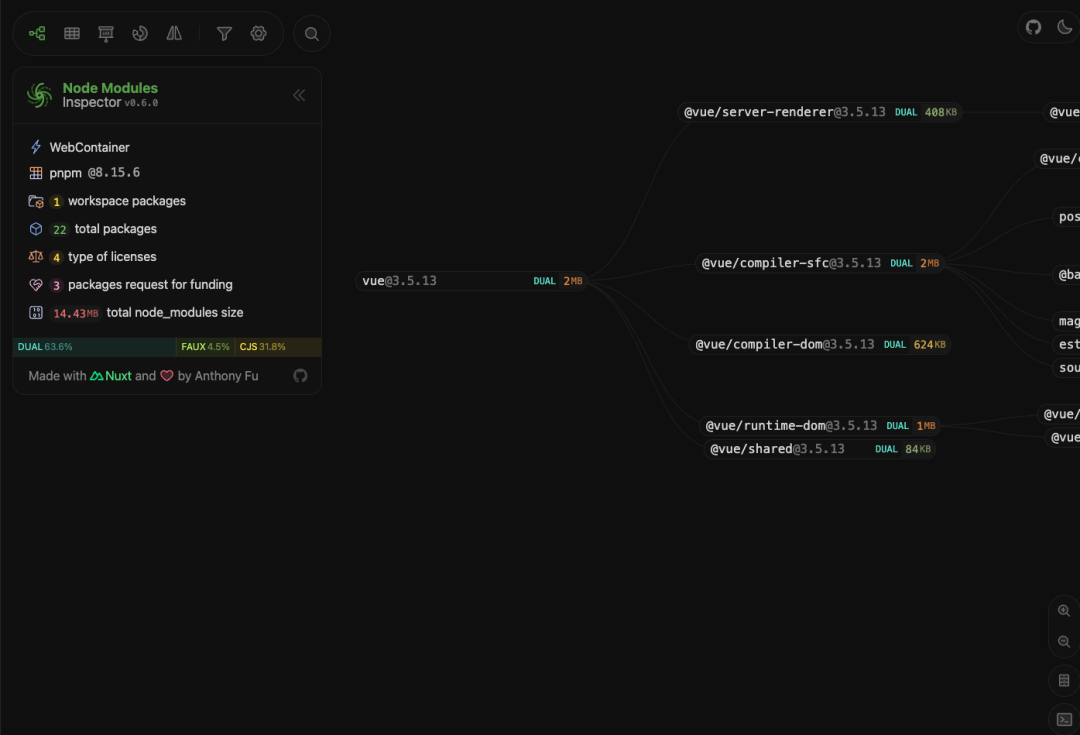Click the total packages cube icon
This screenshot has height=735, width=1080.
tap(36, 229)
